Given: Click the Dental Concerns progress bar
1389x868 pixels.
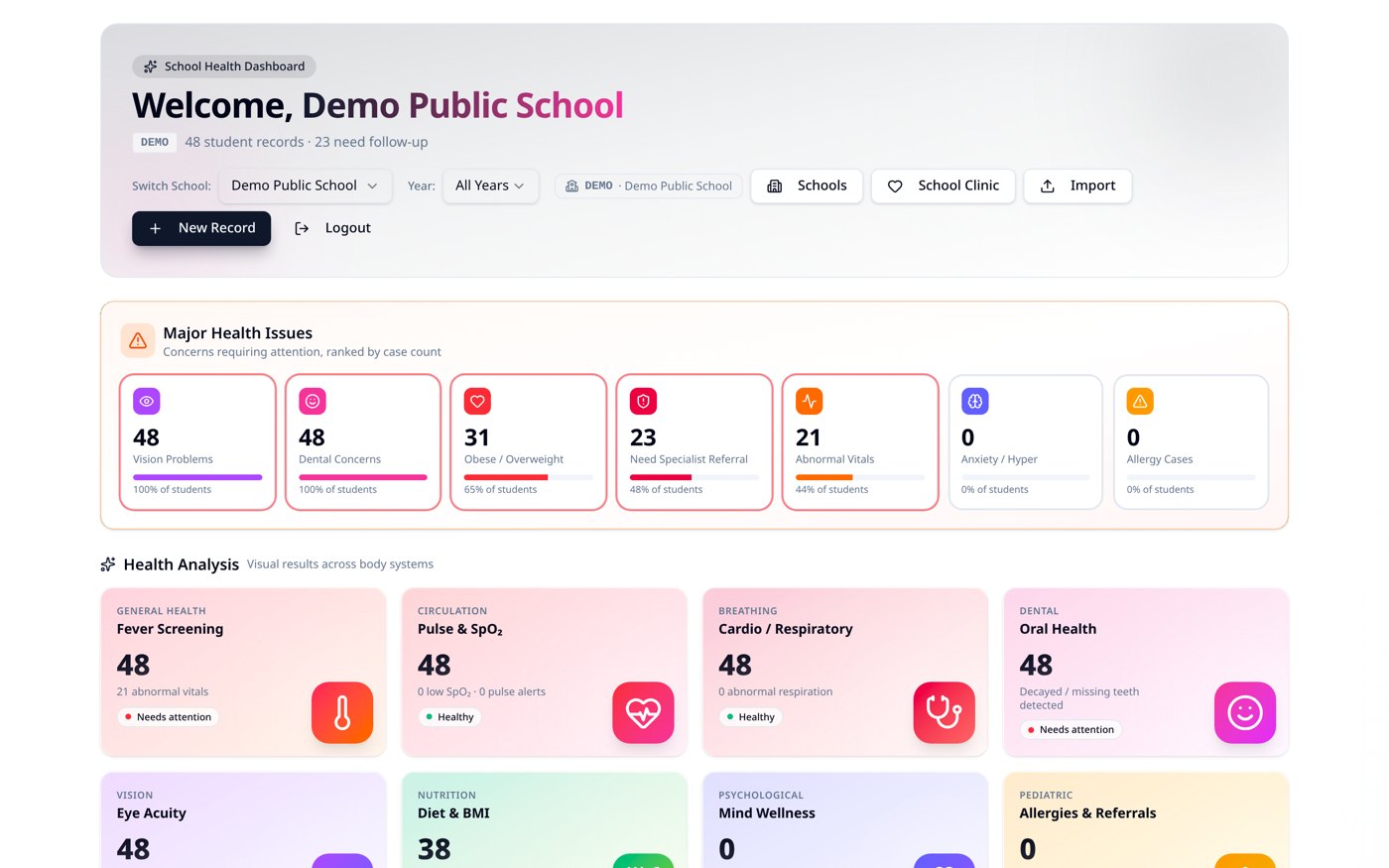Looking at the screenshot, I should (x=363, y=477).
